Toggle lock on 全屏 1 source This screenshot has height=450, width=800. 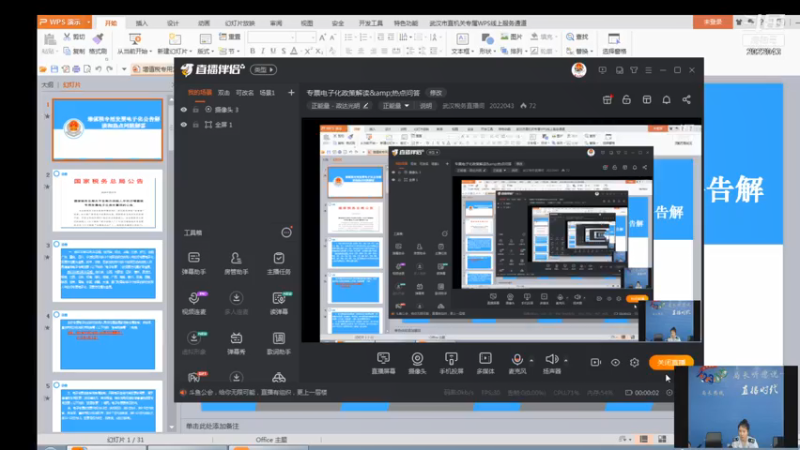[x=195, y=124]
